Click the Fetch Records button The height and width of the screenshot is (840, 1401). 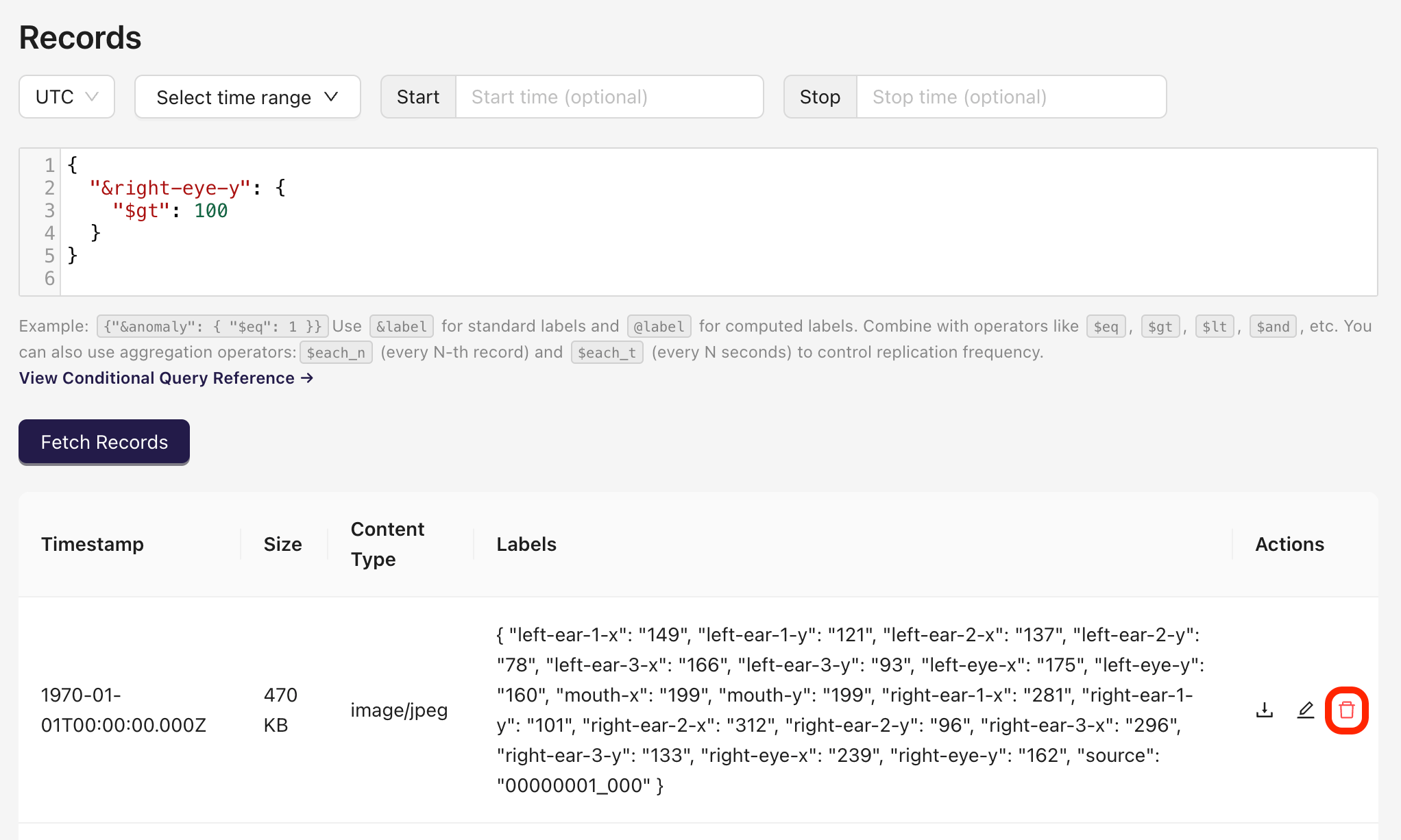pyautogui.click(x=103, y=442)
